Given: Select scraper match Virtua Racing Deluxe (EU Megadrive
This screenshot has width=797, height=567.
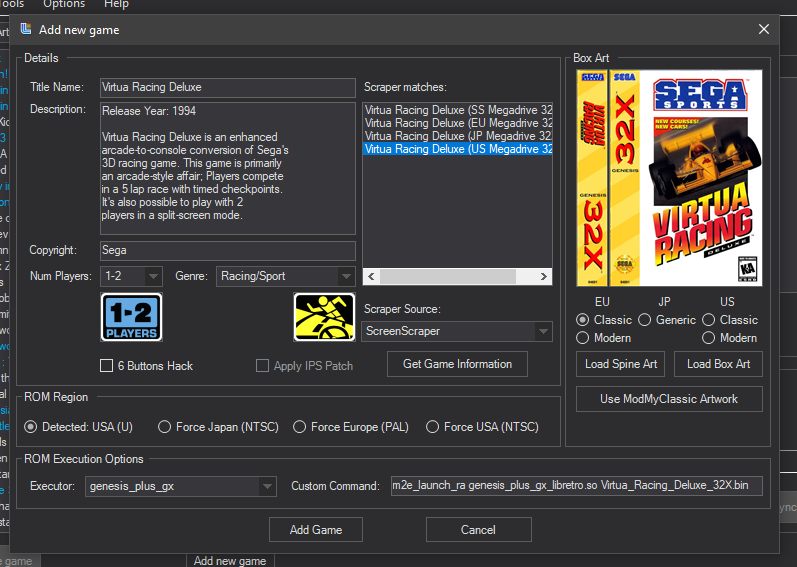Looking at the screenshot, I should click(457, 123).
